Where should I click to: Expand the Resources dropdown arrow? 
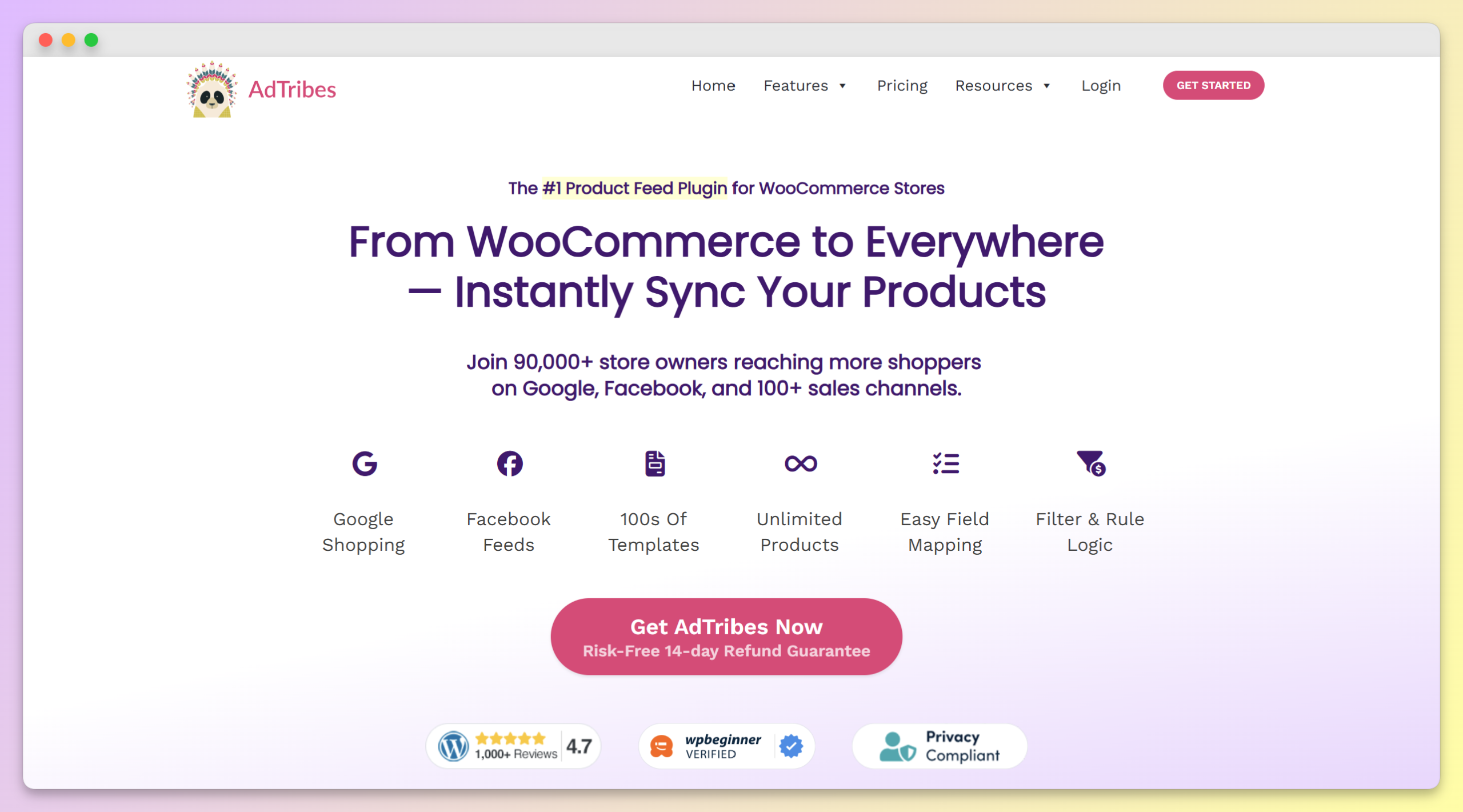1047,86
